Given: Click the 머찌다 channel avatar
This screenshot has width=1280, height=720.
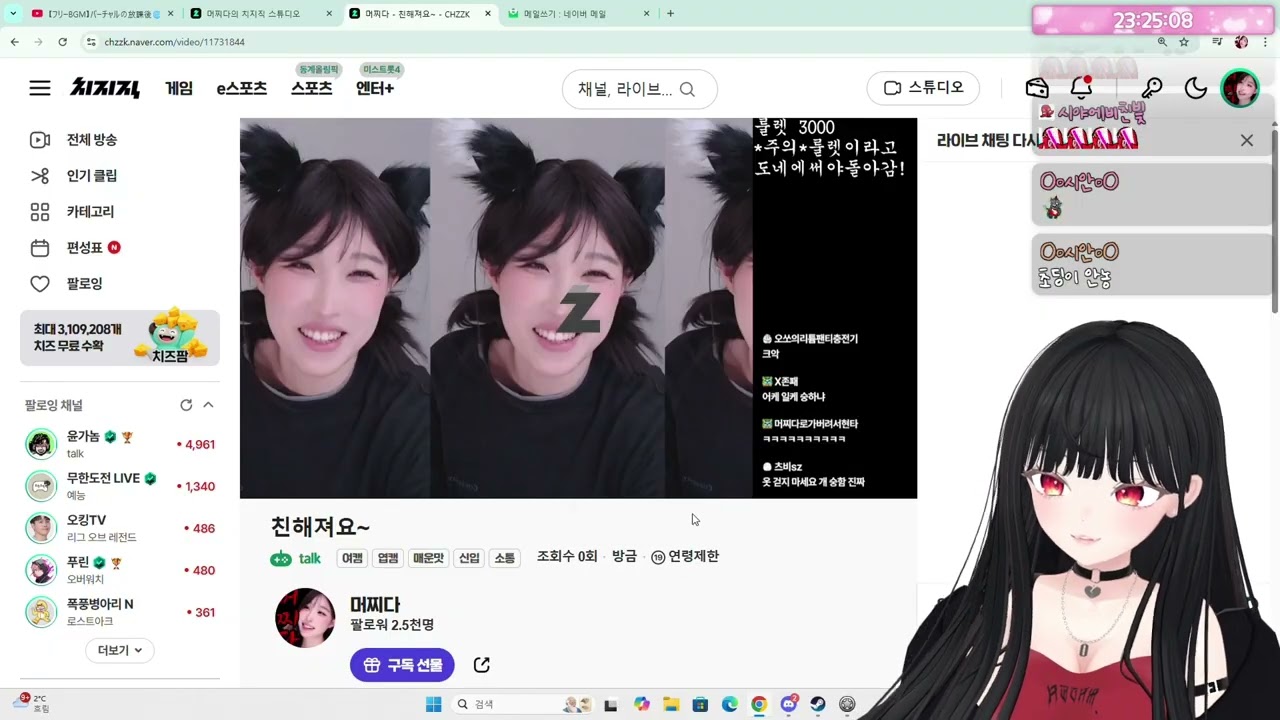Looking at the screenshot, I should click(305, 618).
